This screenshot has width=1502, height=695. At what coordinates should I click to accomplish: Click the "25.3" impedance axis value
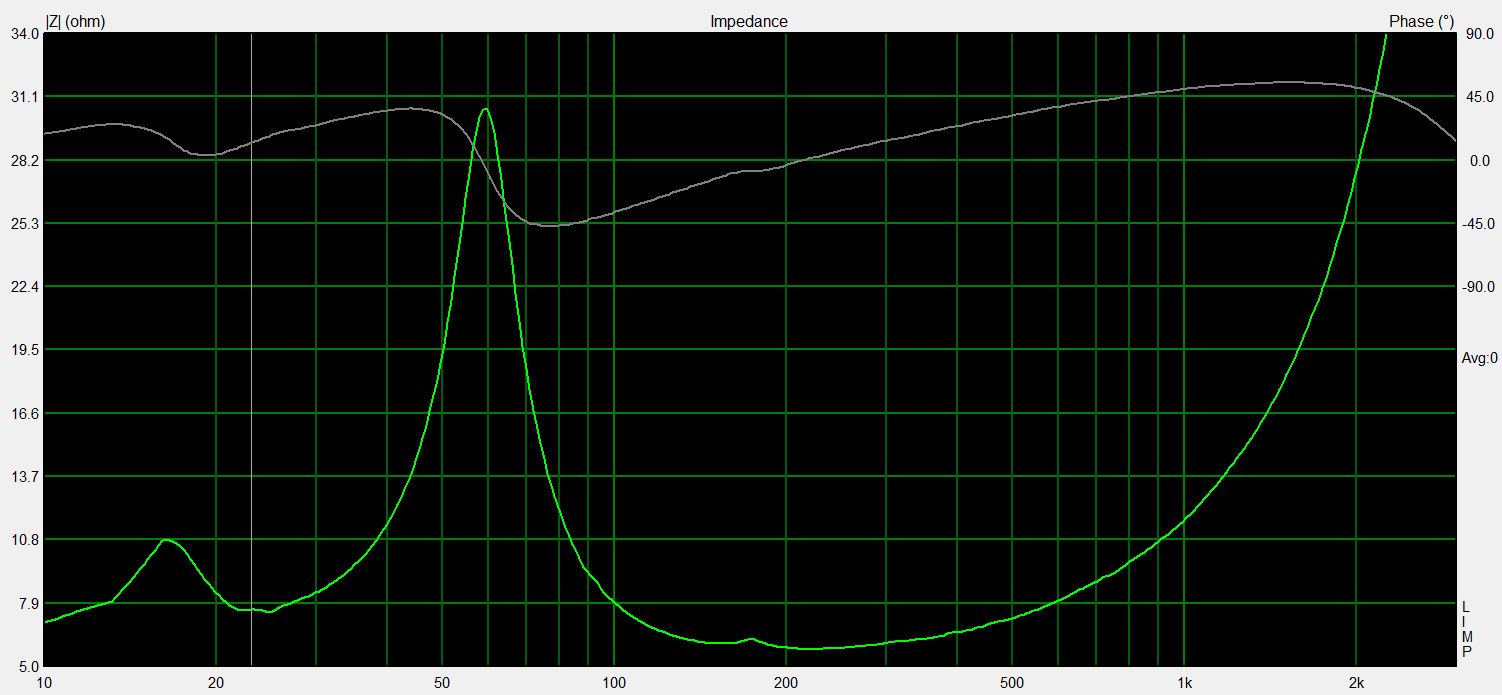click(x=24, y=223)
